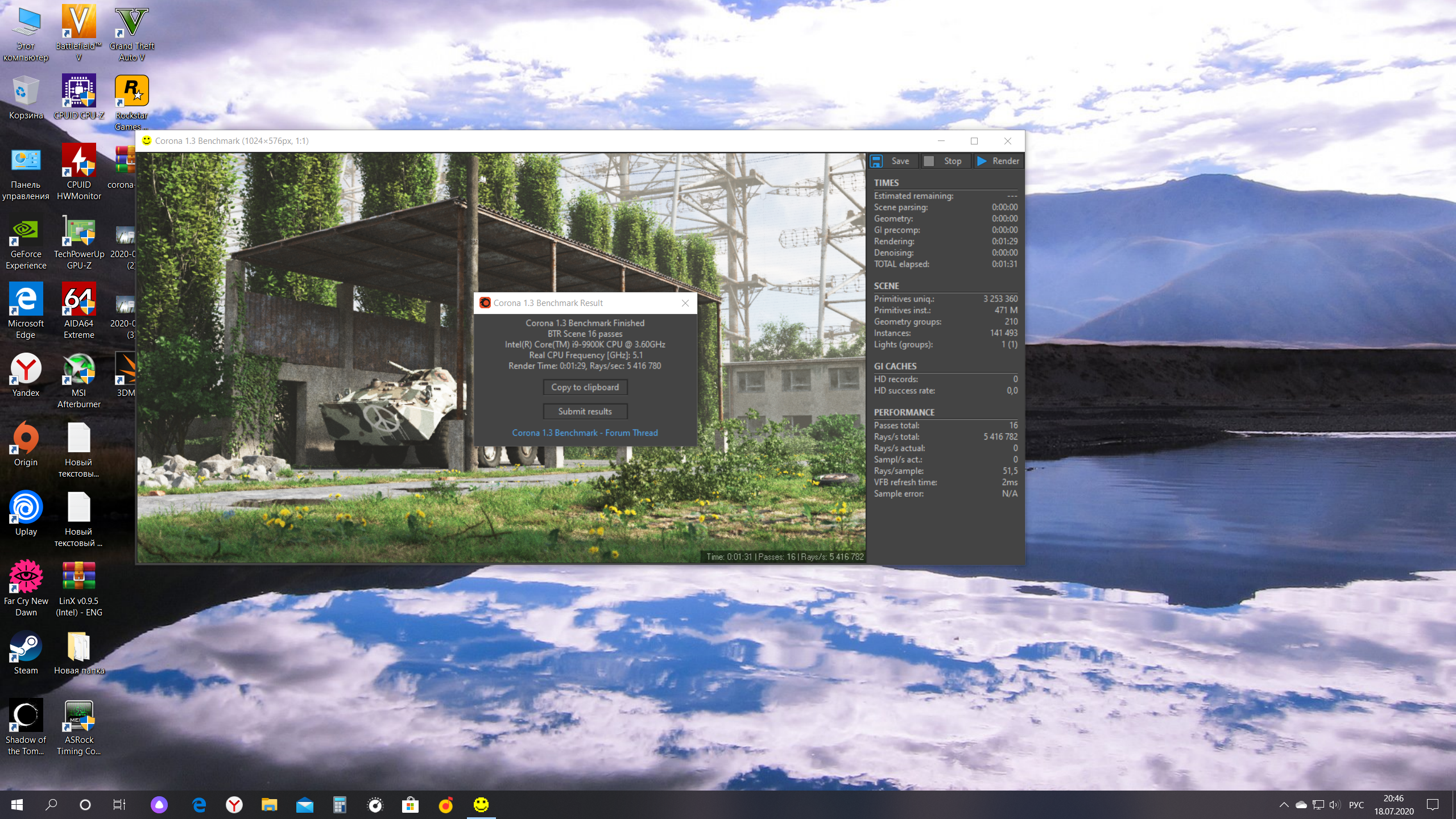Close the Benchmark Result dialog
Viewport: 1456px width, 819px height.
point(685,303)
